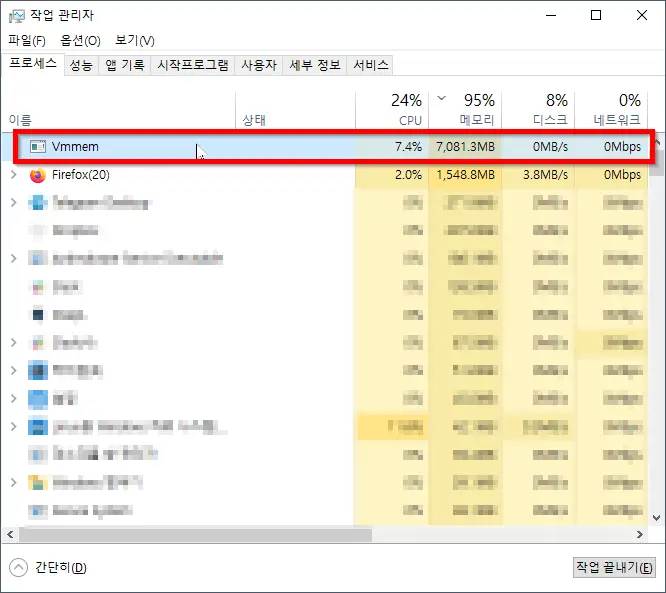Click Vmmem's 0Mbps network value
The width and height of the screenshot is (666, 593).
(x=622, y=147)
